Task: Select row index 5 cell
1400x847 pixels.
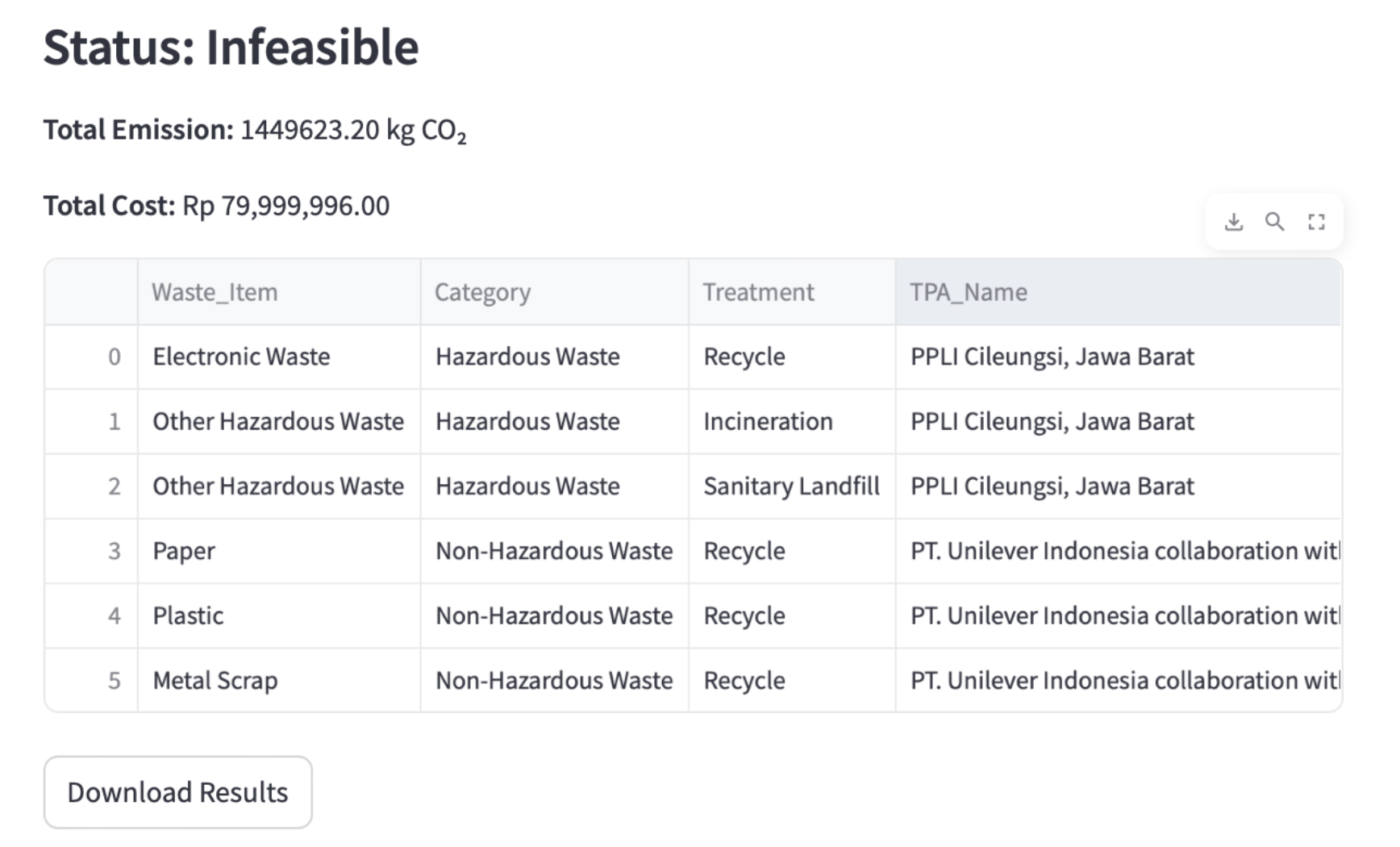Action: pyautogui.click(x=91, y=680)
